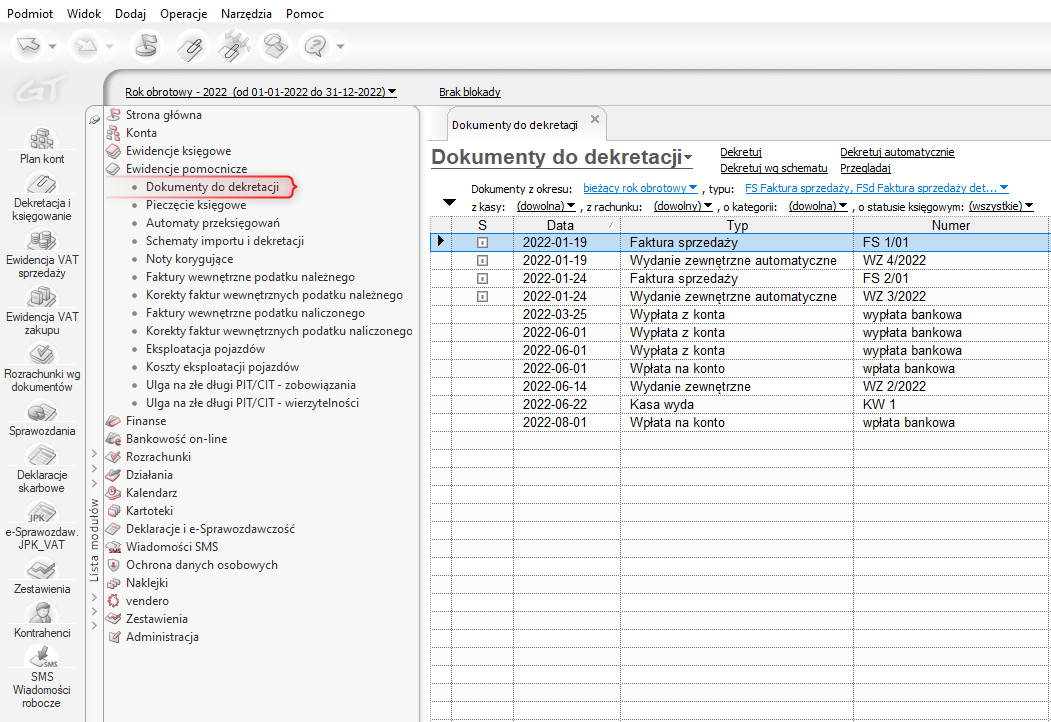Open Deklaracje skarbowe sidebar icon
This screenshot has height=722, width=1051.
point(42,455)
